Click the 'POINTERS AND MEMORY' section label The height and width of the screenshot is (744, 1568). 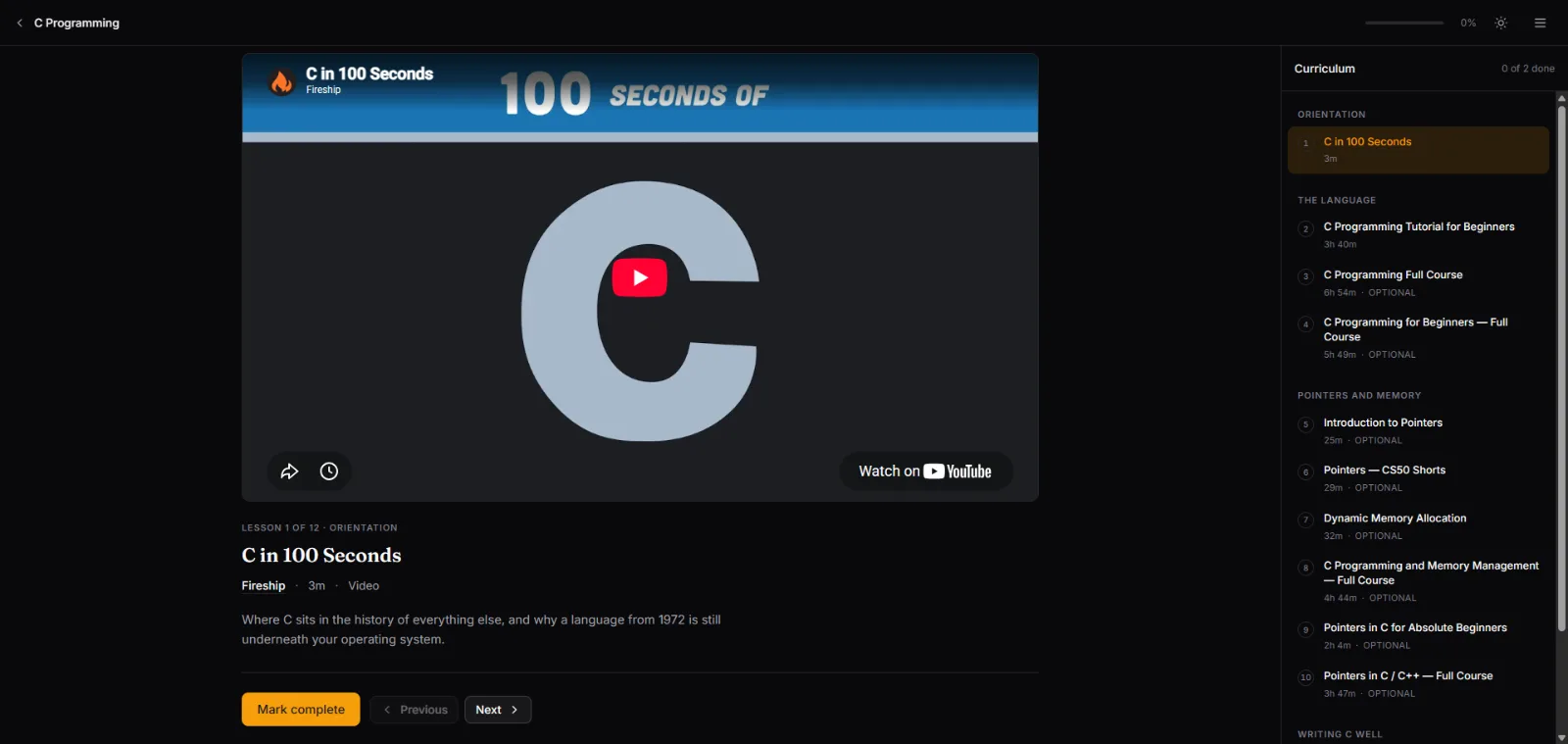click(1359, 396)
